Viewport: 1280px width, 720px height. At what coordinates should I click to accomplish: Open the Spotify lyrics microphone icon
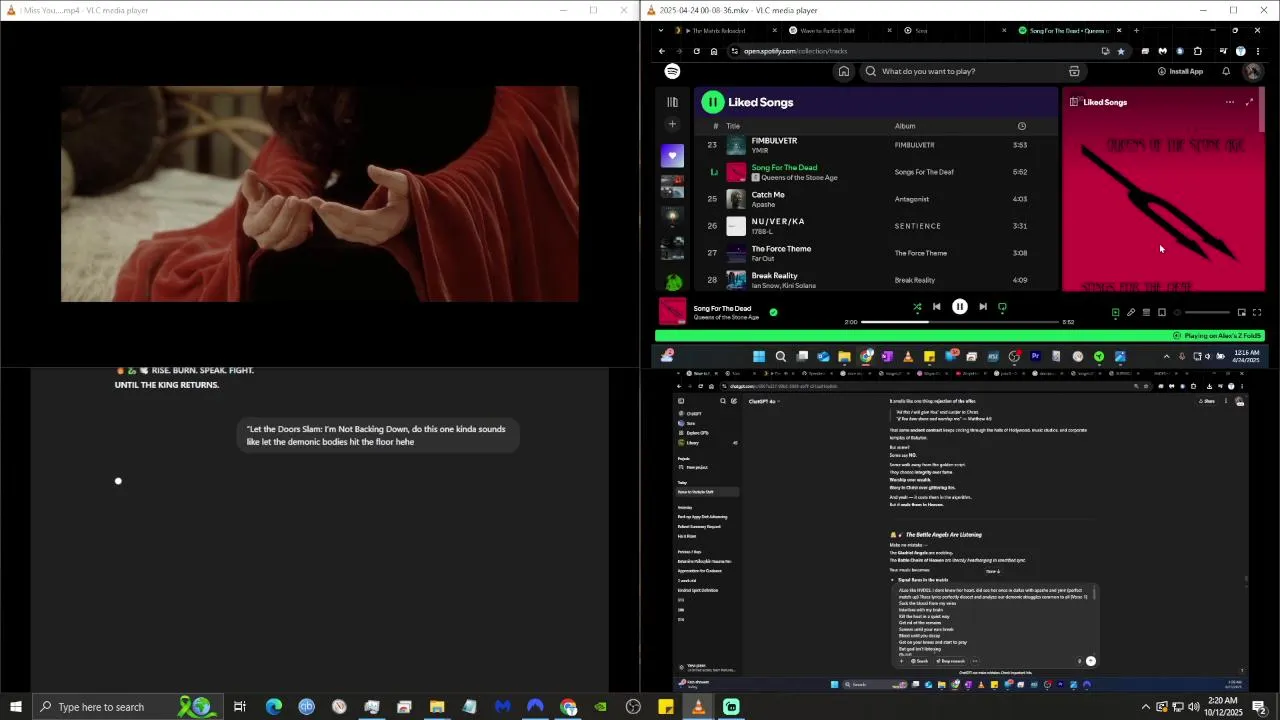click(x=1131, y=312)
